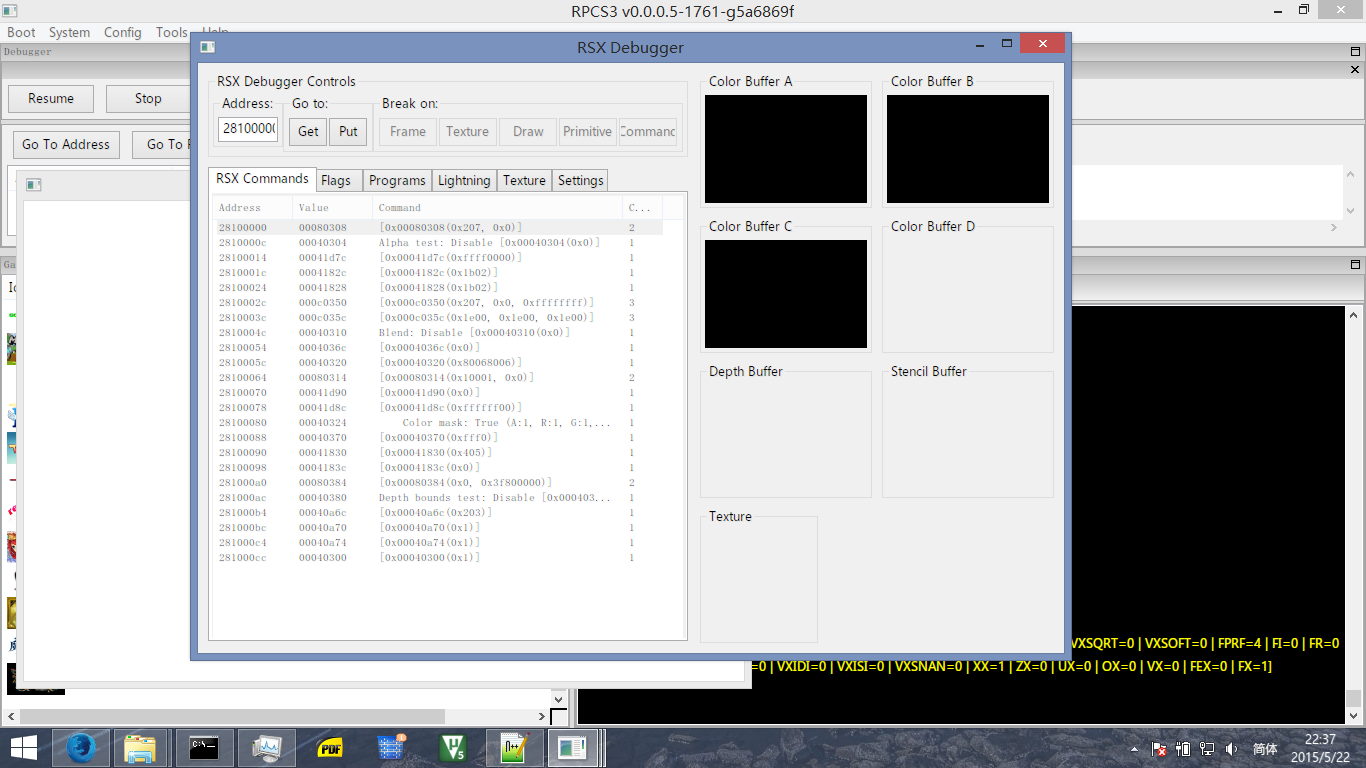Switch to the Lightning tab
Viewport: 1366px width, 768px height.
(464, 180)
